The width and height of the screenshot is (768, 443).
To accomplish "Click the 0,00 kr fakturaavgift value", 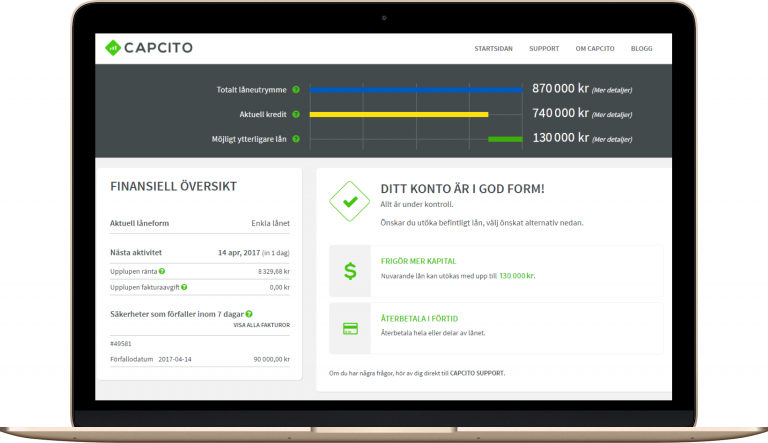I will coord(280,287).
